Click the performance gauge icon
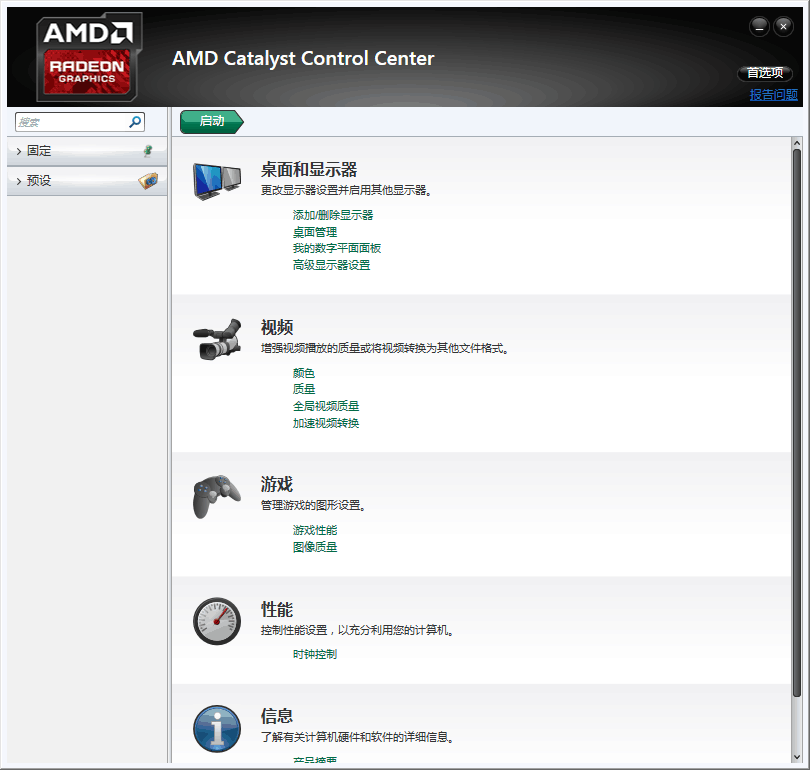 [x=216, y=622]
